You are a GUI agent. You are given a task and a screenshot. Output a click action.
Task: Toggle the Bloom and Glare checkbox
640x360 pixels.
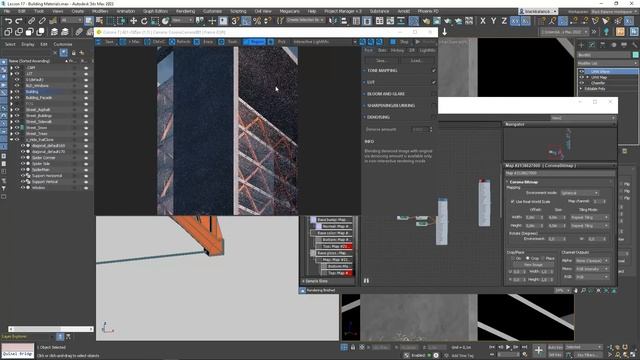click(433, 94)
